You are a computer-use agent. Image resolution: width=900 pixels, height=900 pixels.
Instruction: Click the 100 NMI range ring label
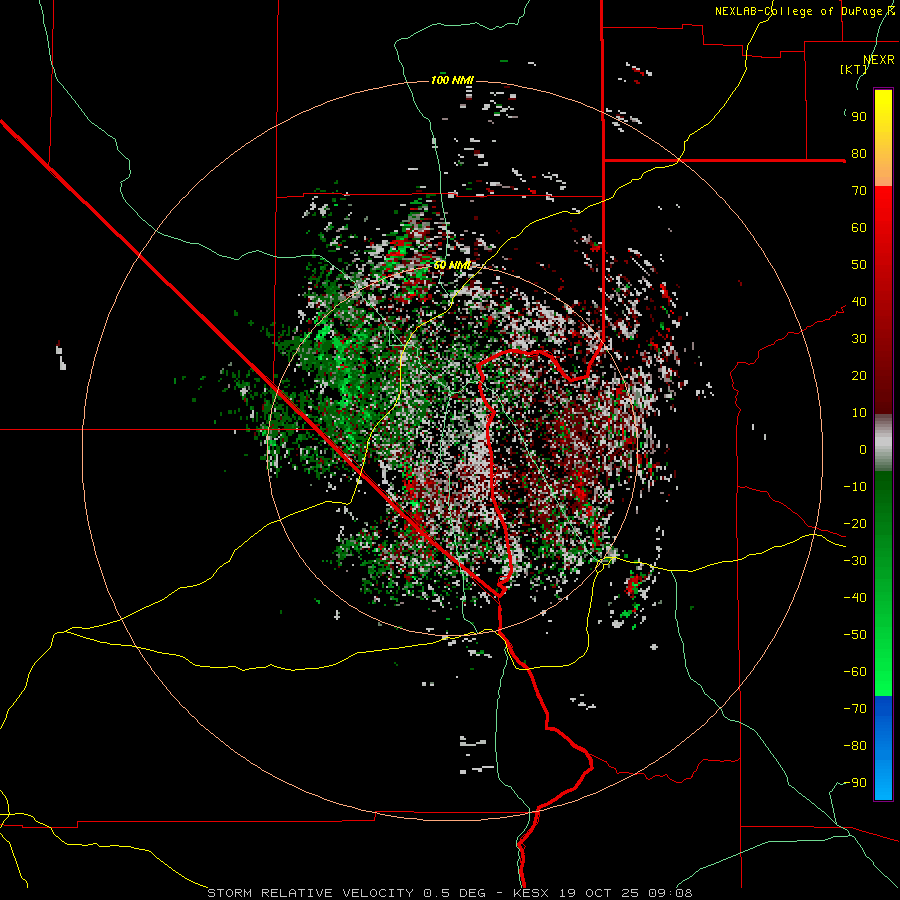point(452,80)
